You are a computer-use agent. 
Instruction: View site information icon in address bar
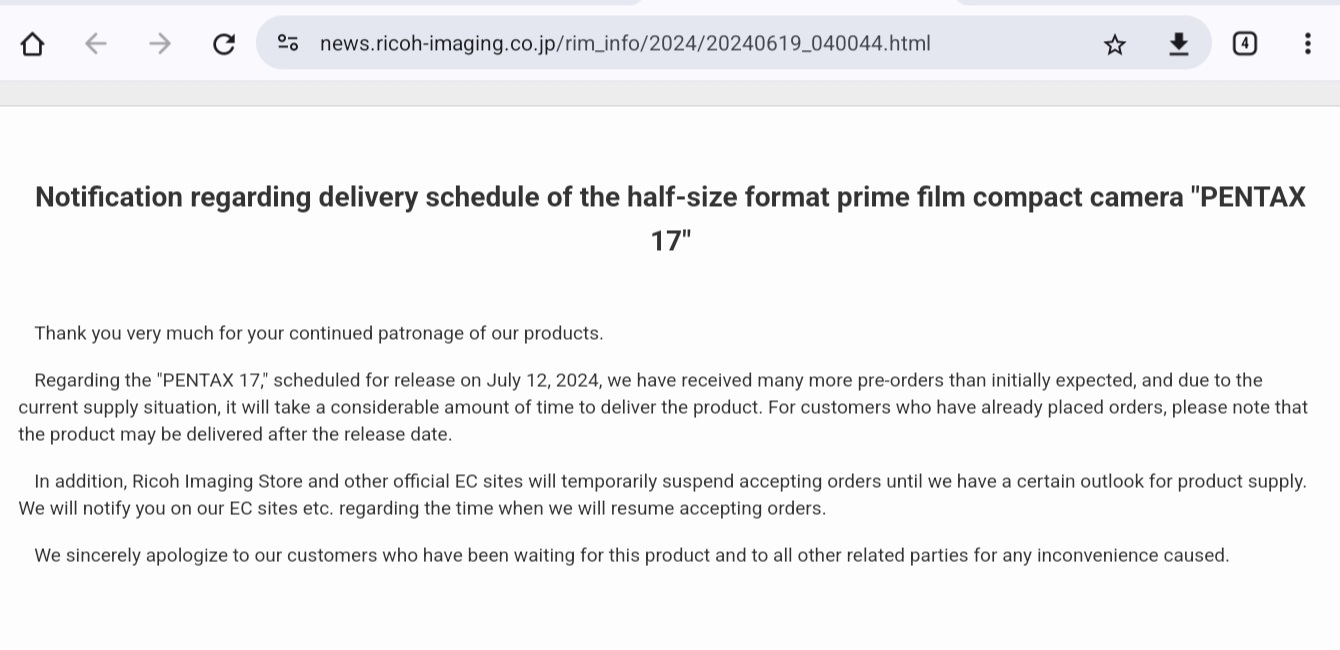(x=288, y=43)
